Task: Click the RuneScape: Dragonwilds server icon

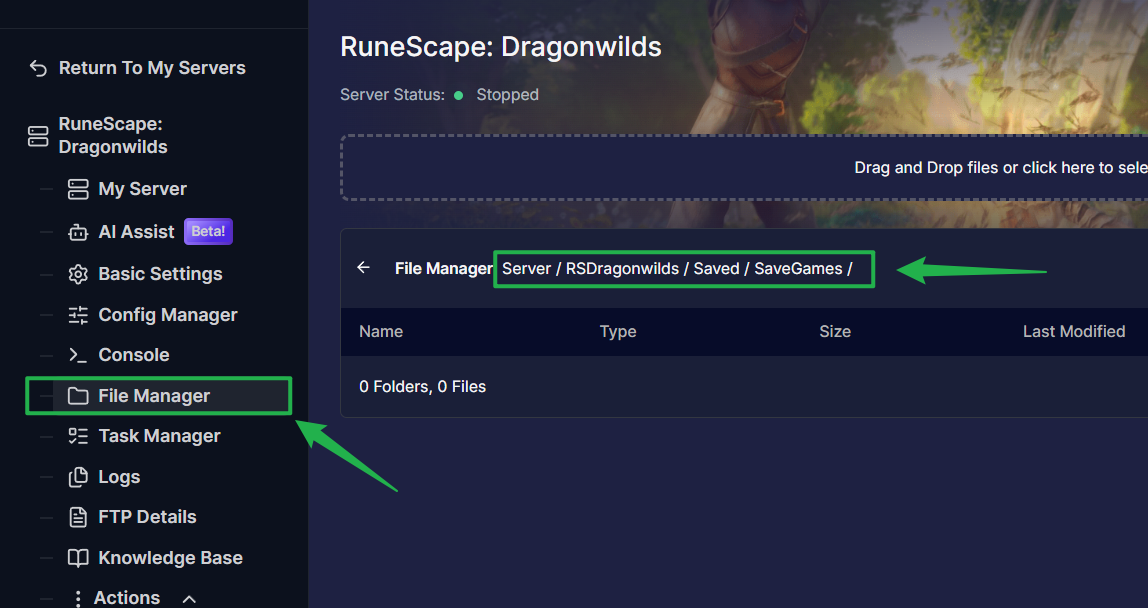Action: pyautogui.click(x=38, y=136)
